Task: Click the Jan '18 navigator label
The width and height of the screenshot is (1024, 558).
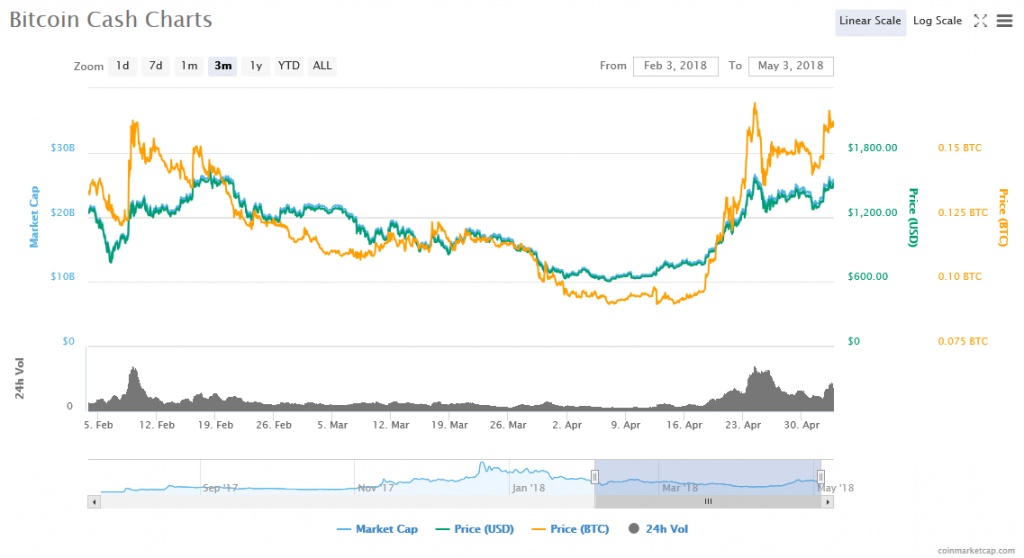Action: [x=528, y=488]
